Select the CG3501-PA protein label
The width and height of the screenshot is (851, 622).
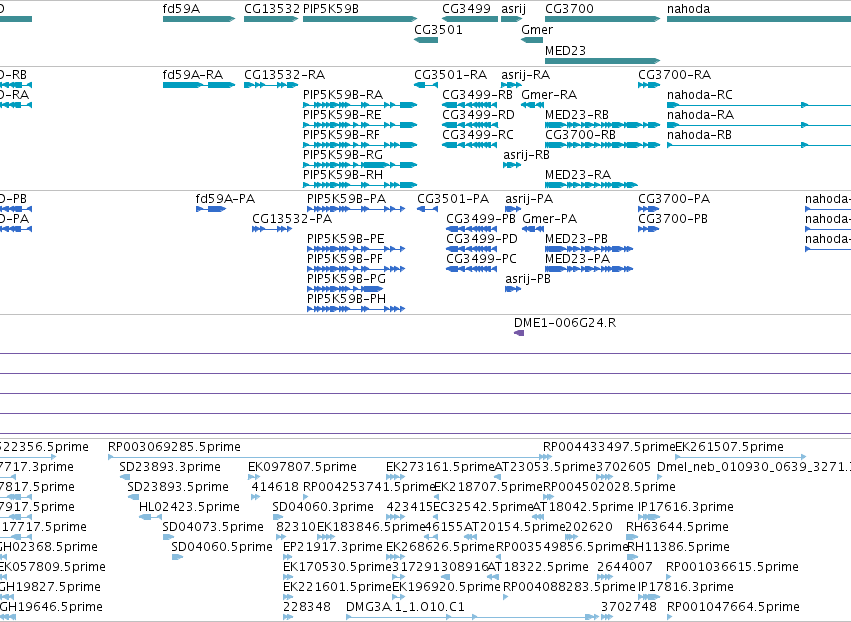point(453,199)
